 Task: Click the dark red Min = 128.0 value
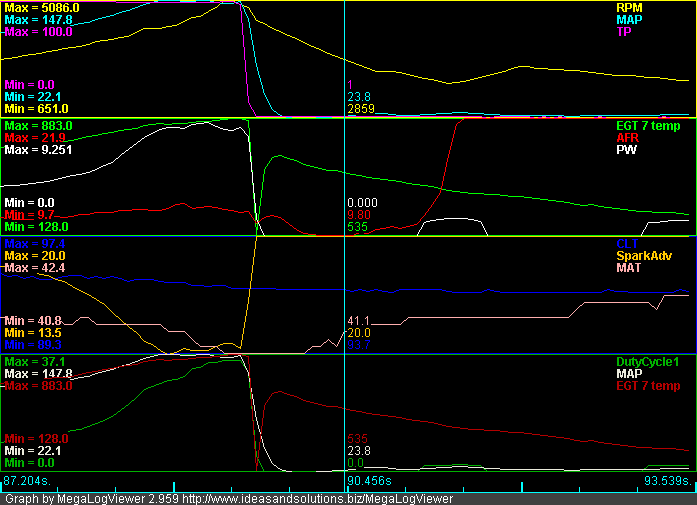tap(36, 439)
